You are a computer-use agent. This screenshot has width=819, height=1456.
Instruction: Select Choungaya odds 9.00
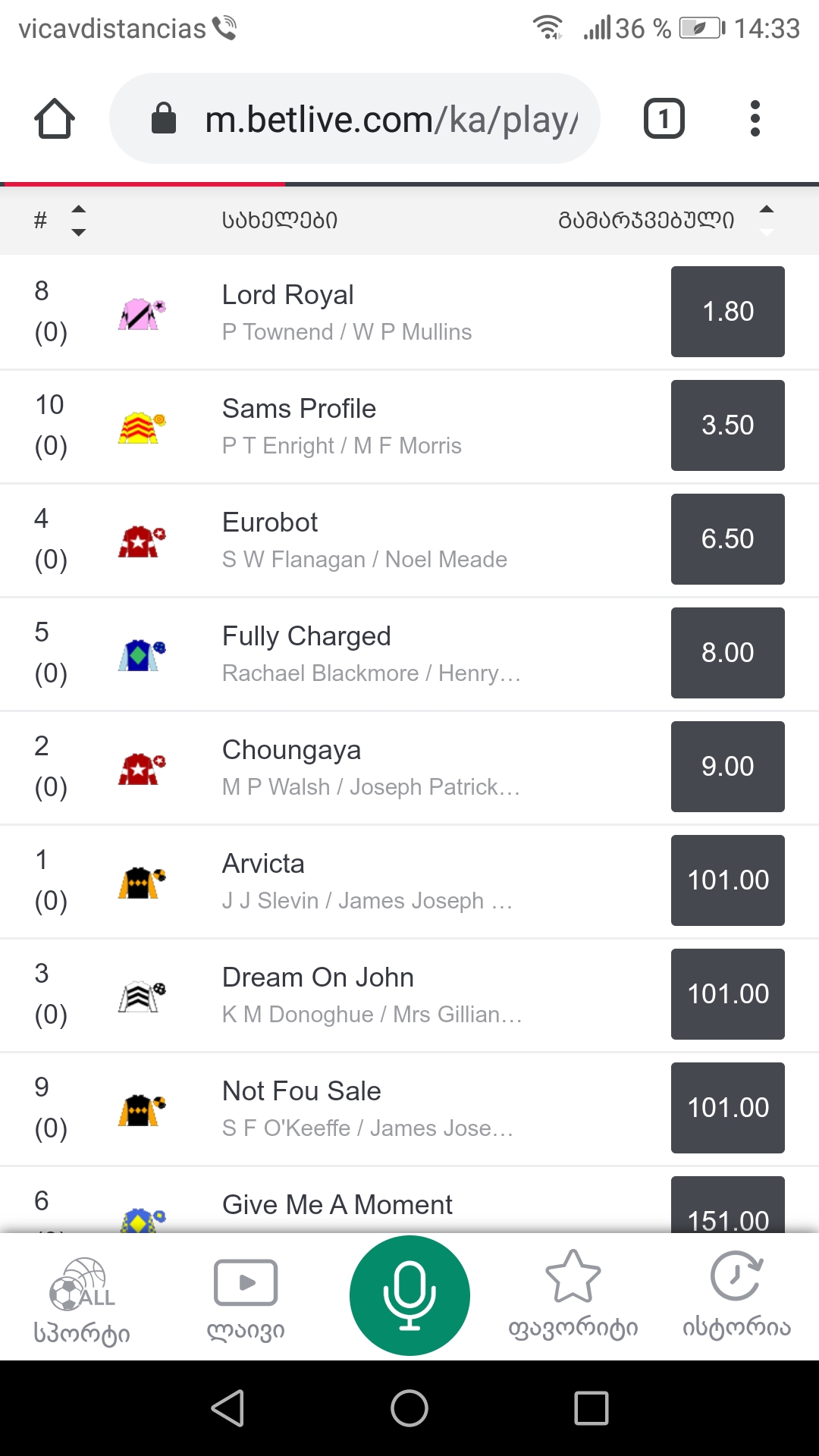727,767
